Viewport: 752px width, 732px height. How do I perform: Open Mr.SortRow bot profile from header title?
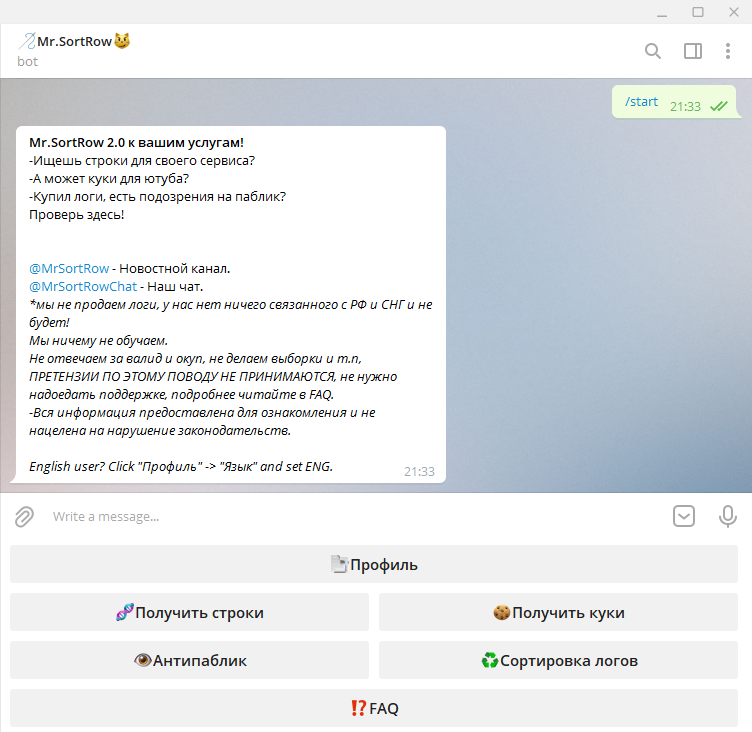(74, 42)
